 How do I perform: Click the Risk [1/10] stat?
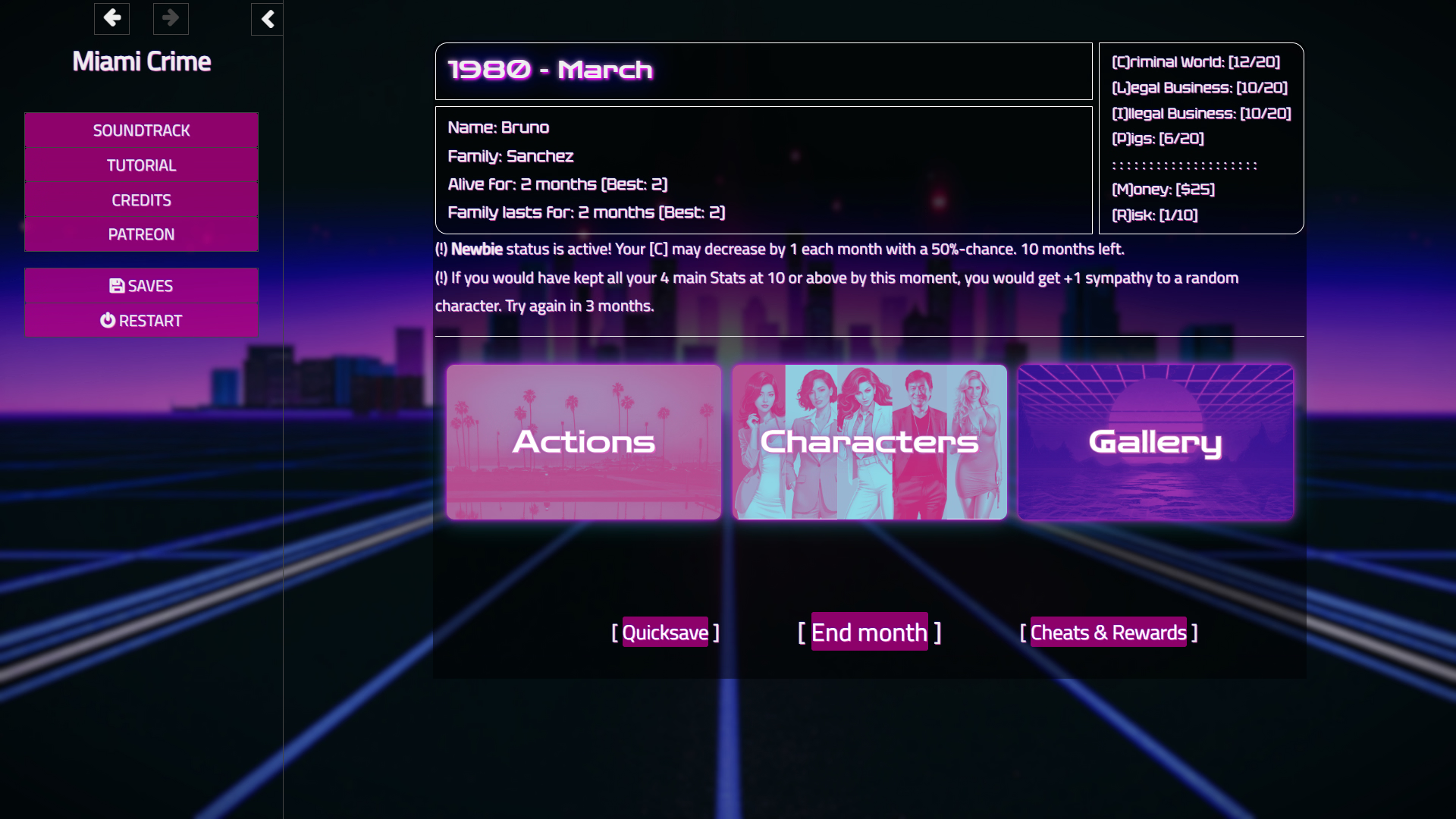1155,215
